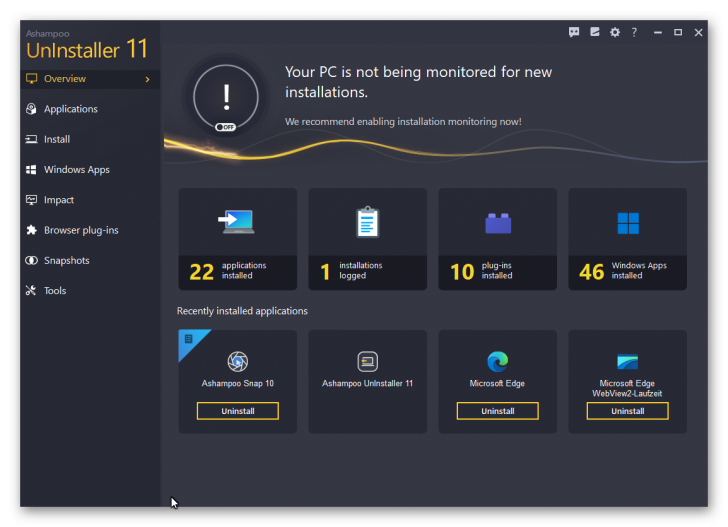Uninstall Microsoft Edge WebView2-Laufzeit
Viewport: 728px width, 527px height.
(628, 411)
